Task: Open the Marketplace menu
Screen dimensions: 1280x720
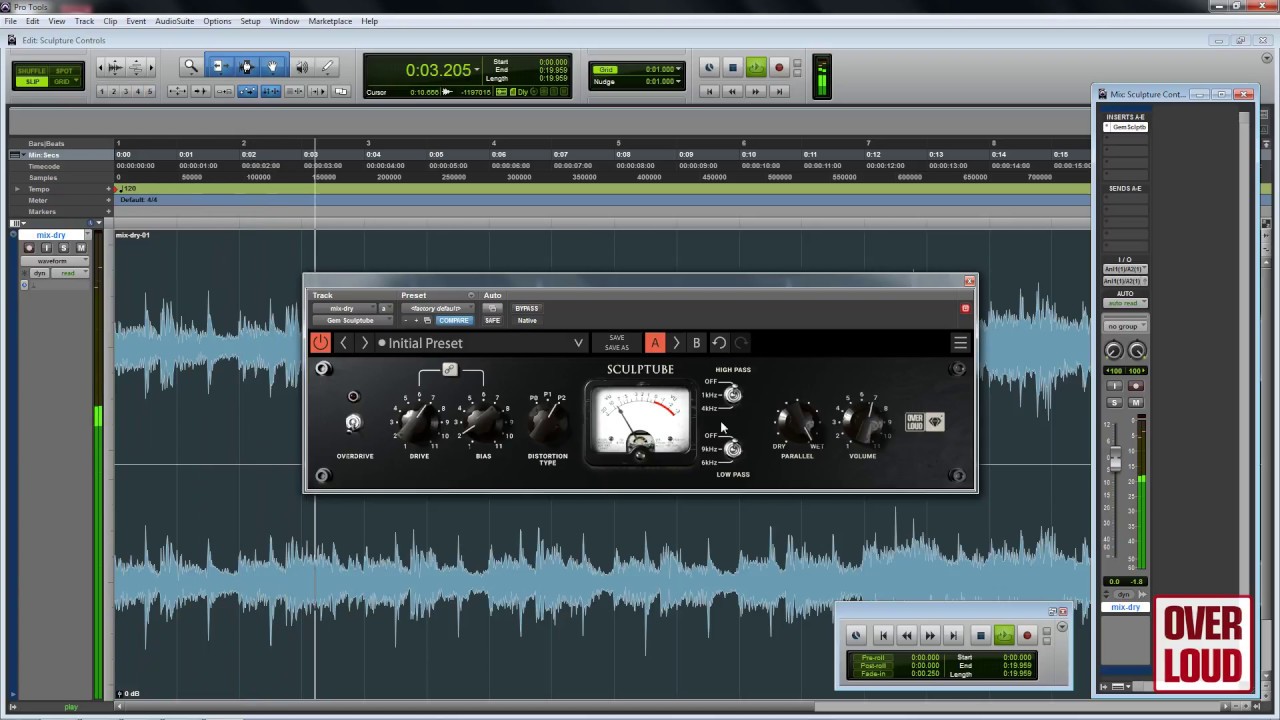Action: coord(330,21)
